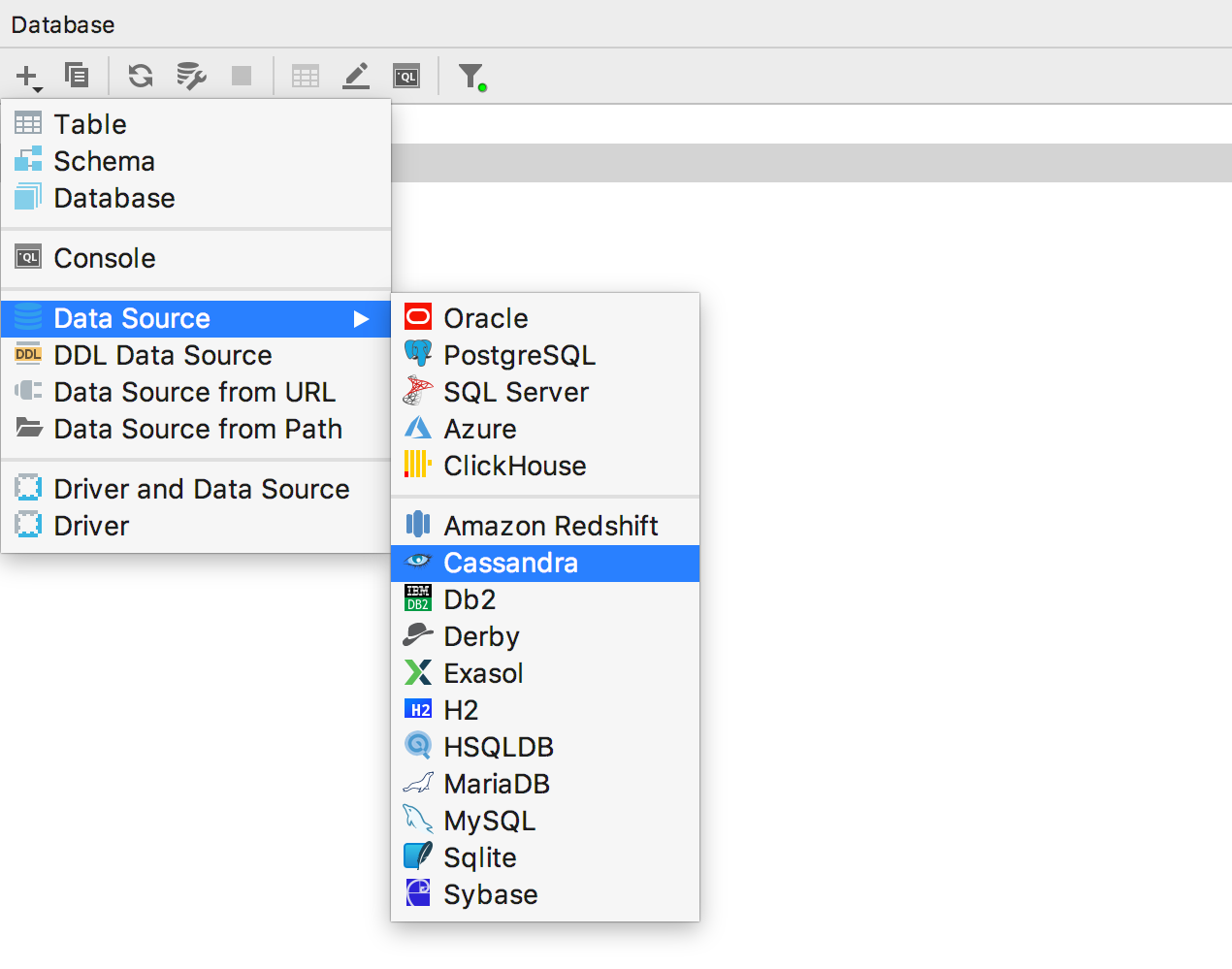
Task: Click the IBM Db2 icon
Action: click(418, 598)
